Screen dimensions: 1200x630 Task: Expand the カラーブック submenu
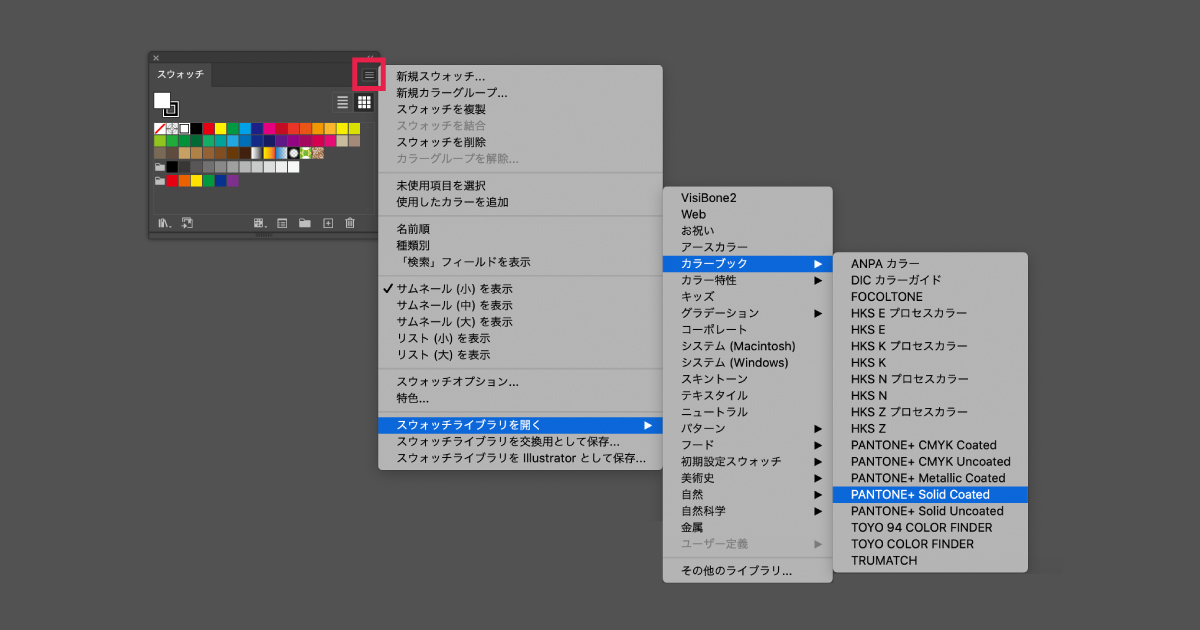click(x=748, y=264)
